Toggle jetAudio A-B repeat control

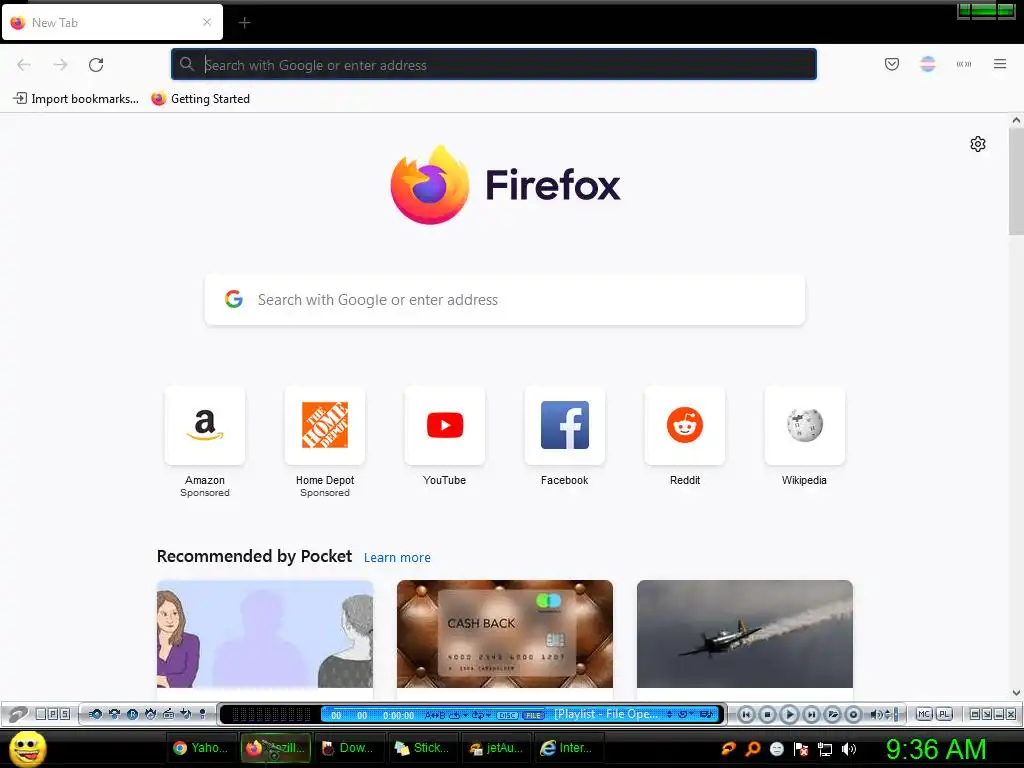(435, 715)
